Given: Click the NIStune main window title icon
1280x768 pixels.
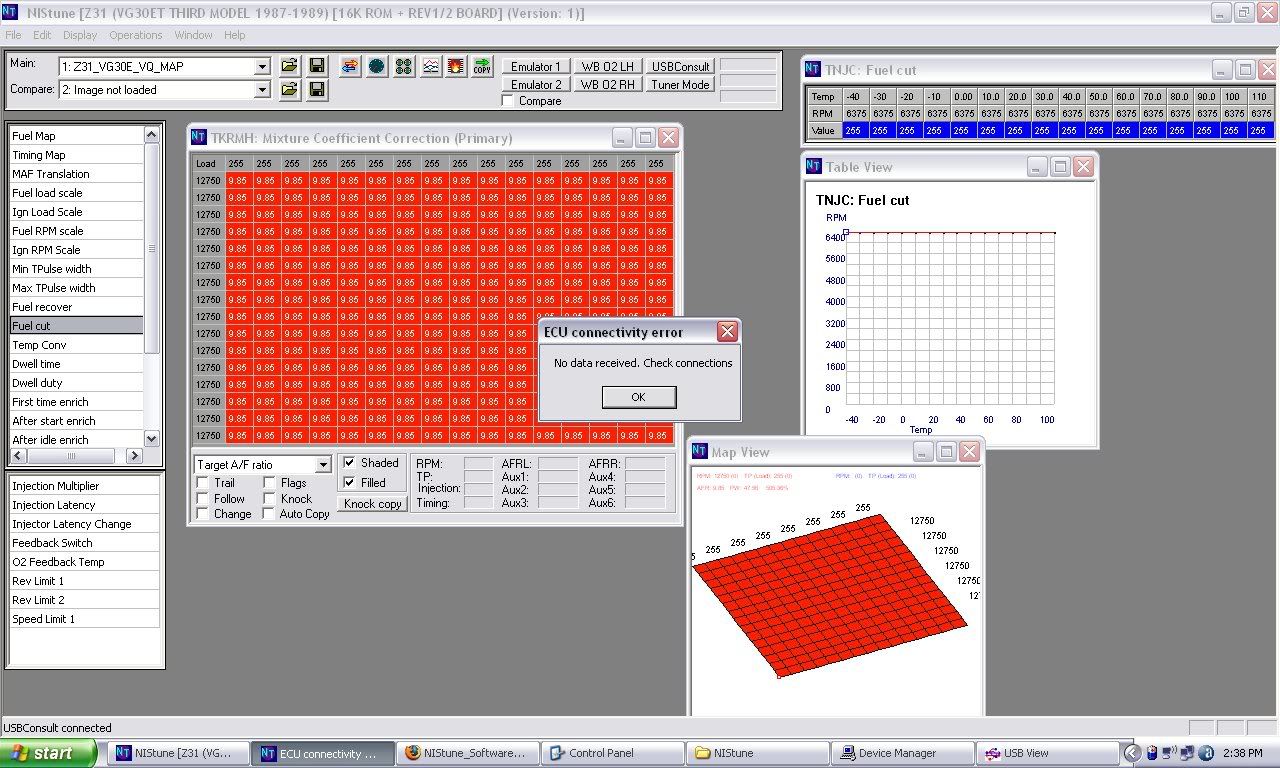Looking at the screenshot, I should [x=11, y=13].
